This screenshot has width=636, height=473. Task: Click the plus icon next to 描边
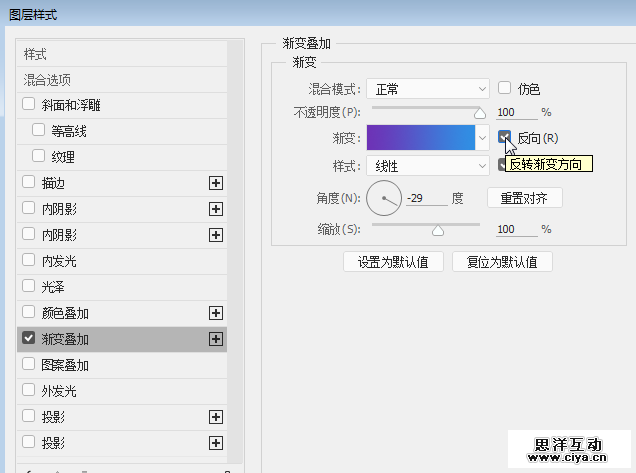(215, 183)
